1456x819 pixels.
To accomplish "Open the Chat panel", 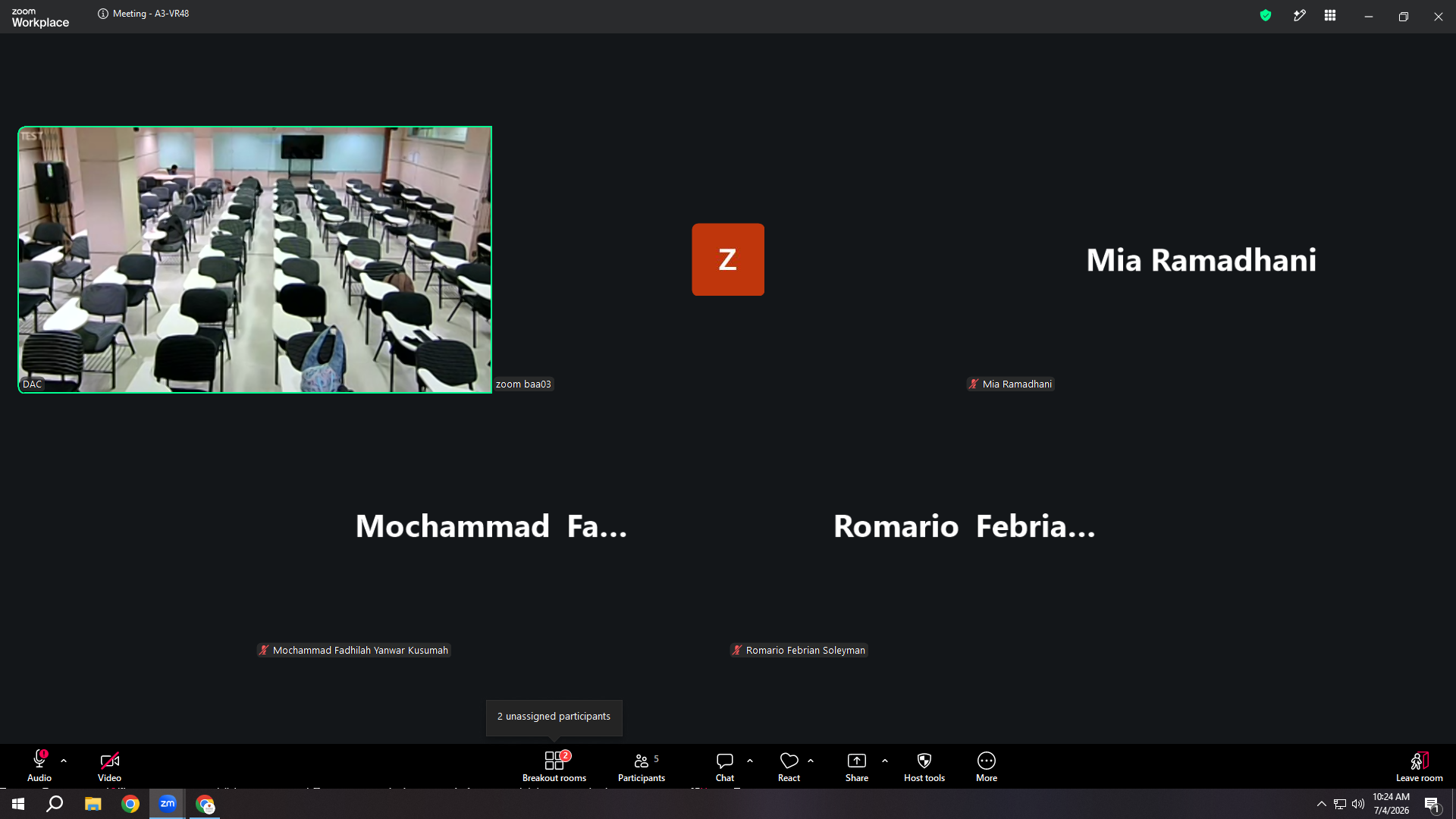I will pos(725,766).
